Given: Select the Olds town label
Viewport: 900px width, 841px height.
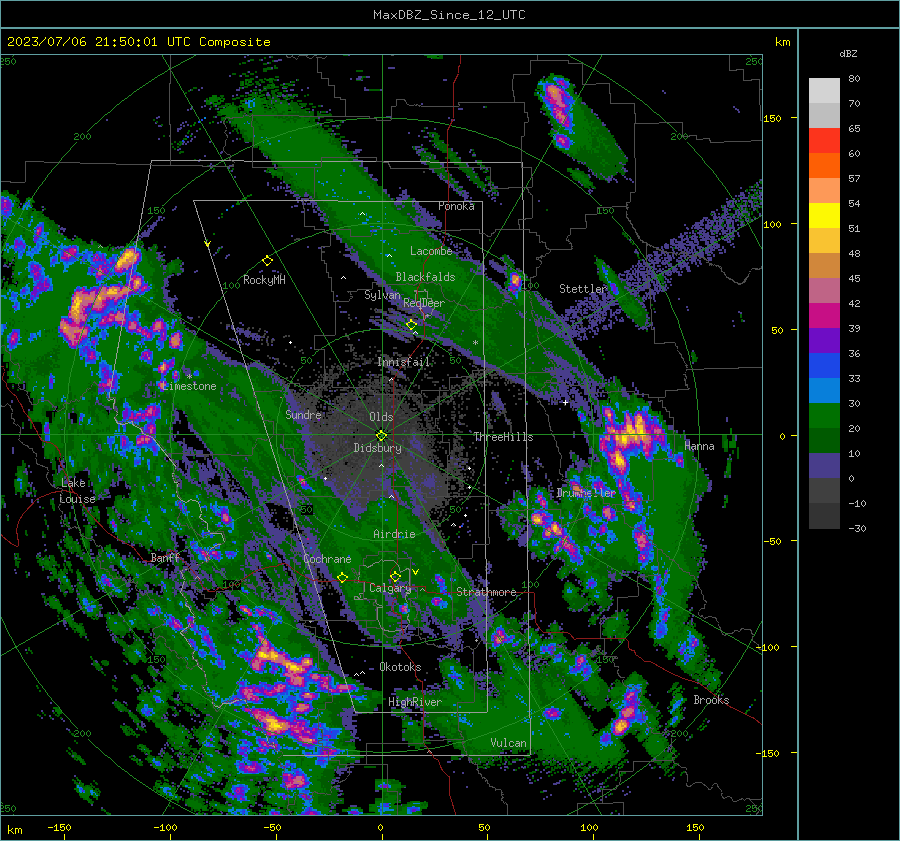Looking at the screenshot, I should click(x=381, y=417).
